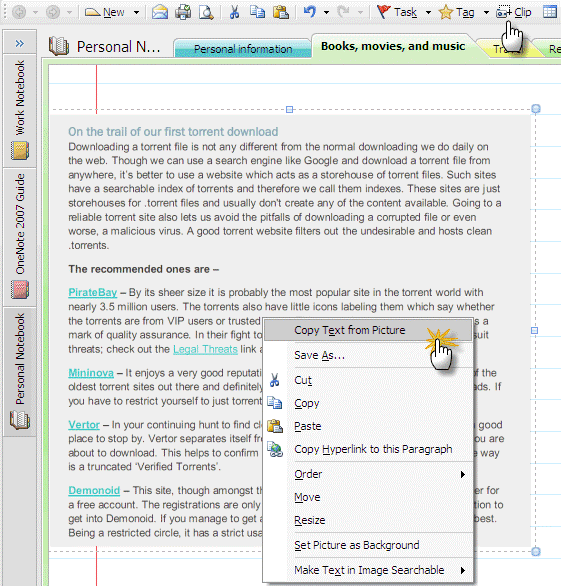Open the Work Notebook sidebar tab
Viewport: 561px width, 586px height.
(19, 111)
